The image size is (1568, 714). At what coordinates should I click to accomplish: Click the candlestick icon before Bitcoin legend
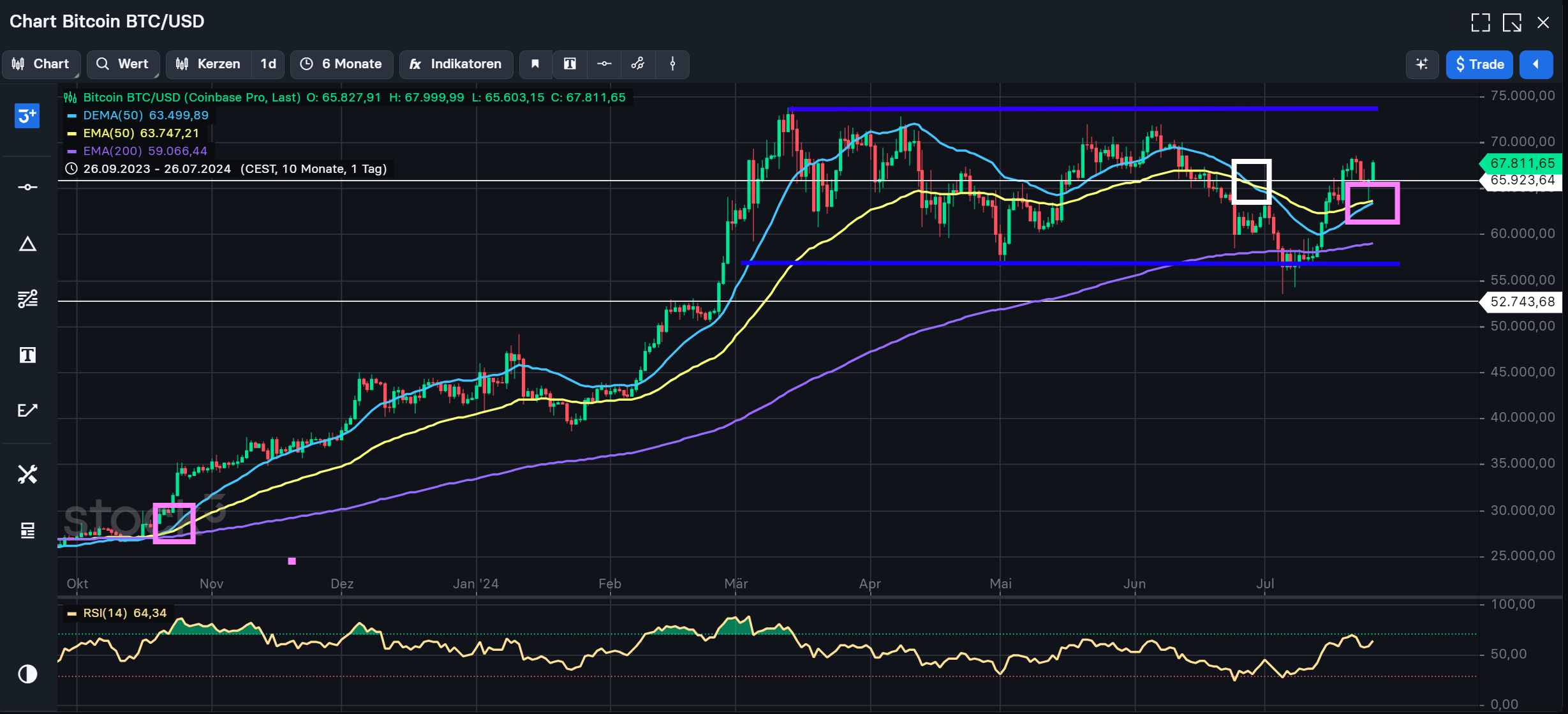(x=70, y=98)
